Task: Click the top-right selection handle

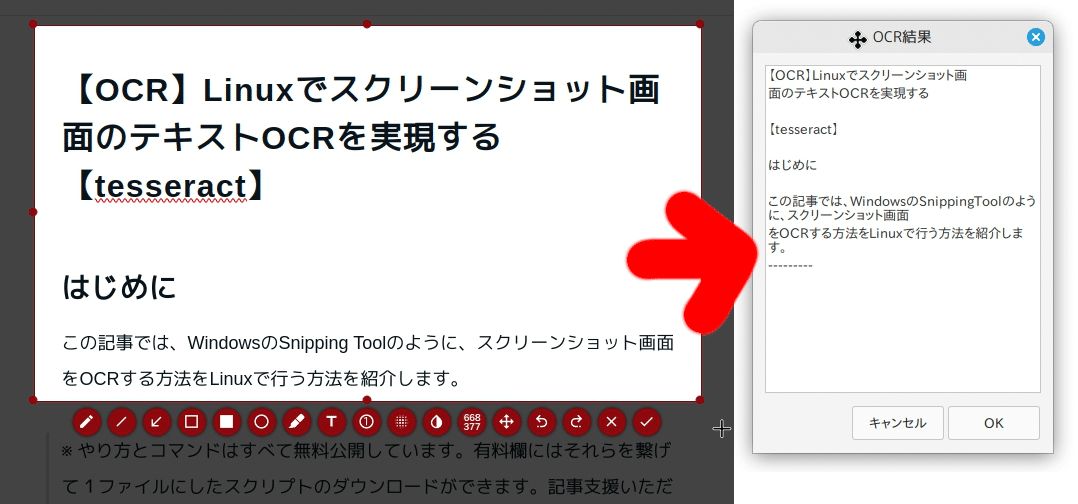Action: 700,24
